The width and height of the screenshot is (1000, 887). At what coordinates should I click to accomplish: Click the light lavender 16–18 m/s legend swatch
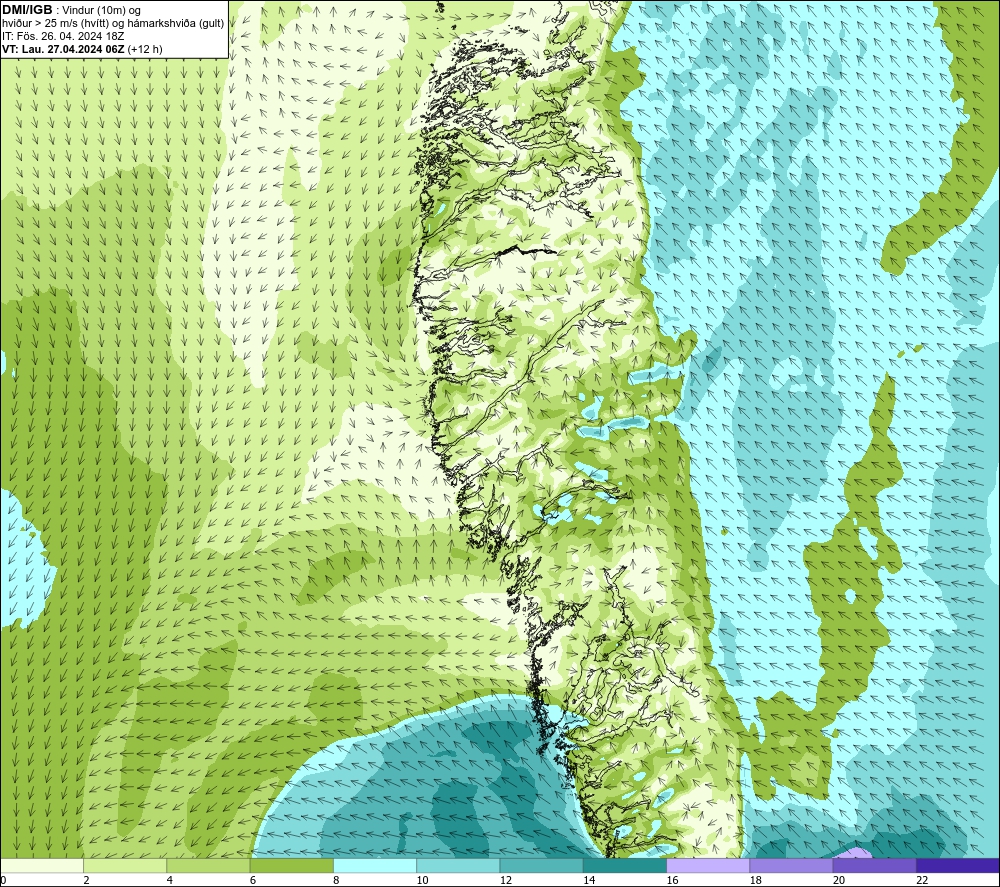click(x=708, y=865)
